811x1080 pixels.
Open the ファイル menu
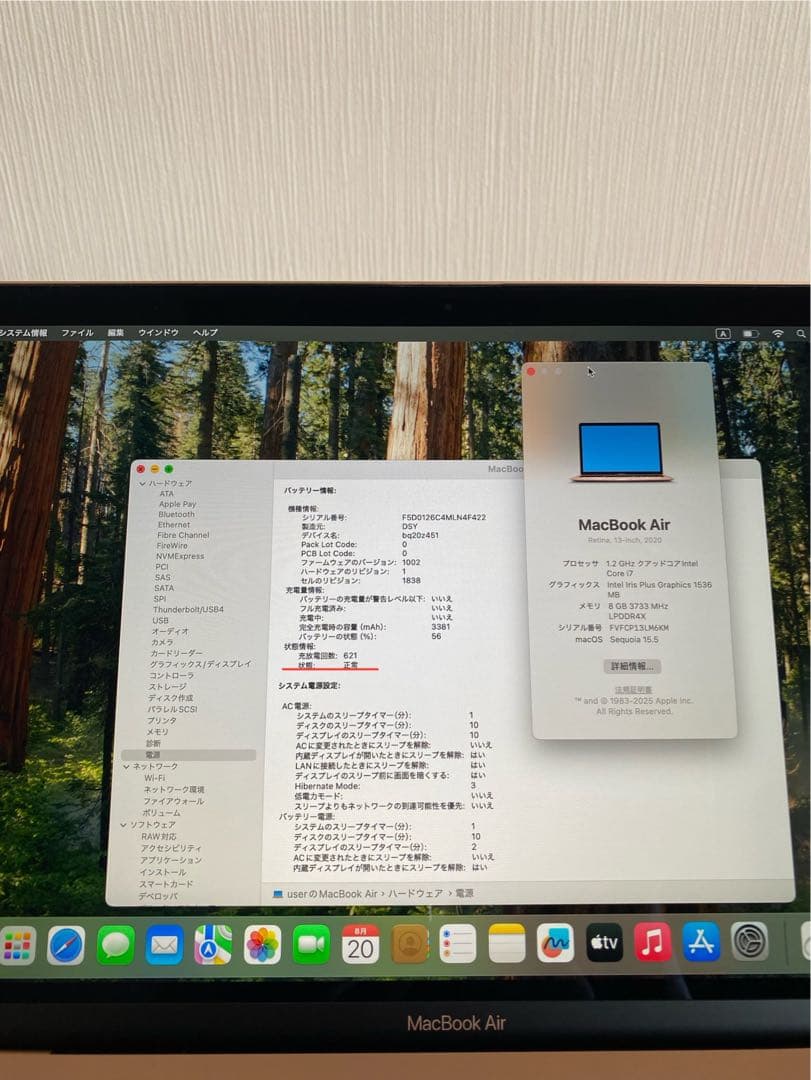click(77, 333)
